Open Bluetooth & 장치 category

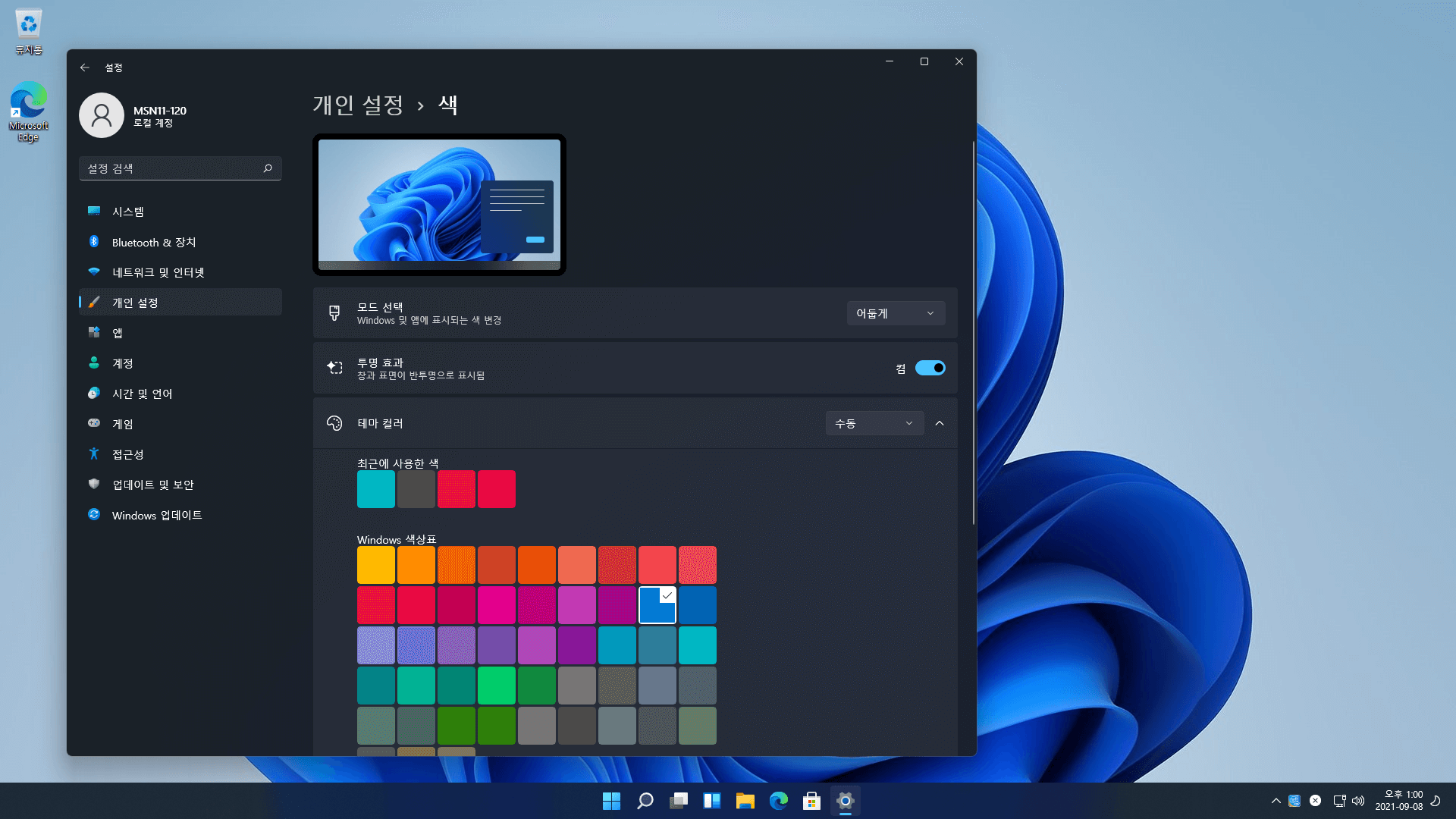[x=180, y=242]
